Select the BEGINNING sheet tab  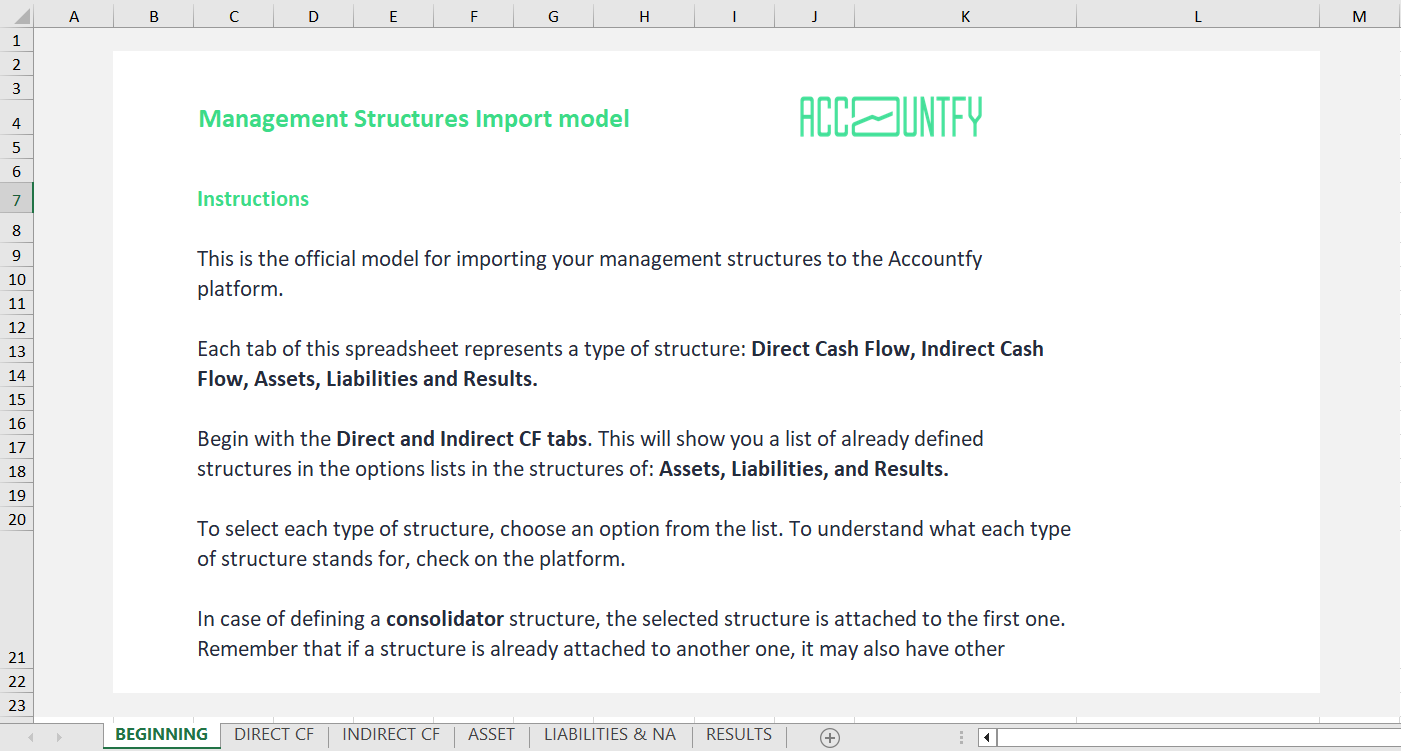click(161, 735)
